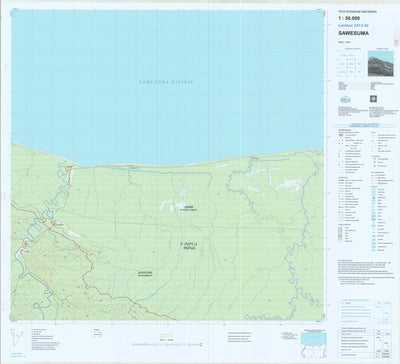Click the JAYAPURA regency label on the map

pos(146,274)
